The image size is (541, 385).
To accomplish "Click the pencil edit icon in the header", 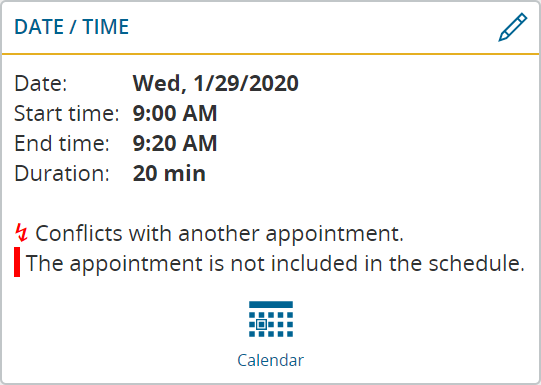I will coord(513,27).
